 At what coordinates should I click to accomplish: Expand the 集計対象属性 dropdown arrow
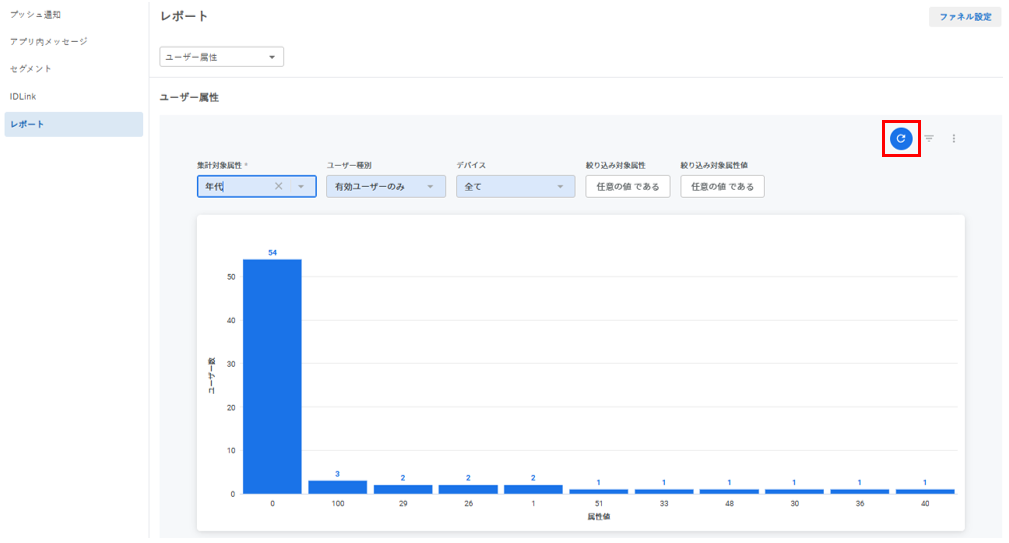[301, 187]
